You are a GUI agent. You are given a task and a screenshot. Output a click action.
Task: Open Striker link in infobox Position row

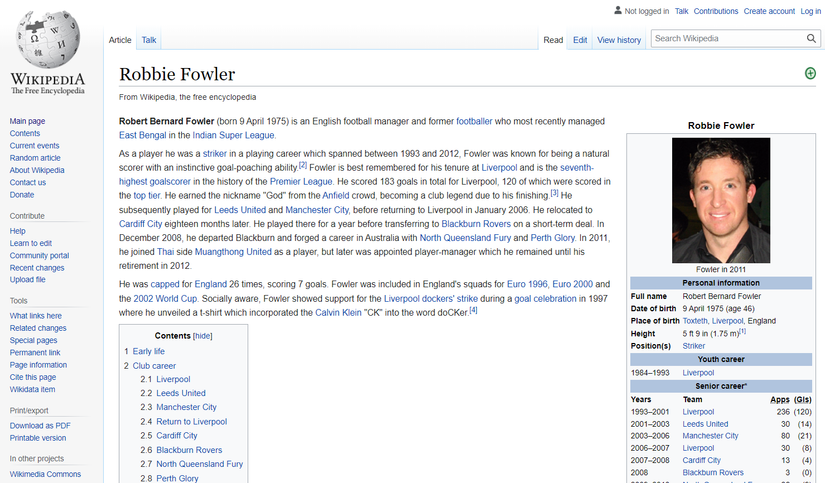pyautogui.click(x=694, y=346)
